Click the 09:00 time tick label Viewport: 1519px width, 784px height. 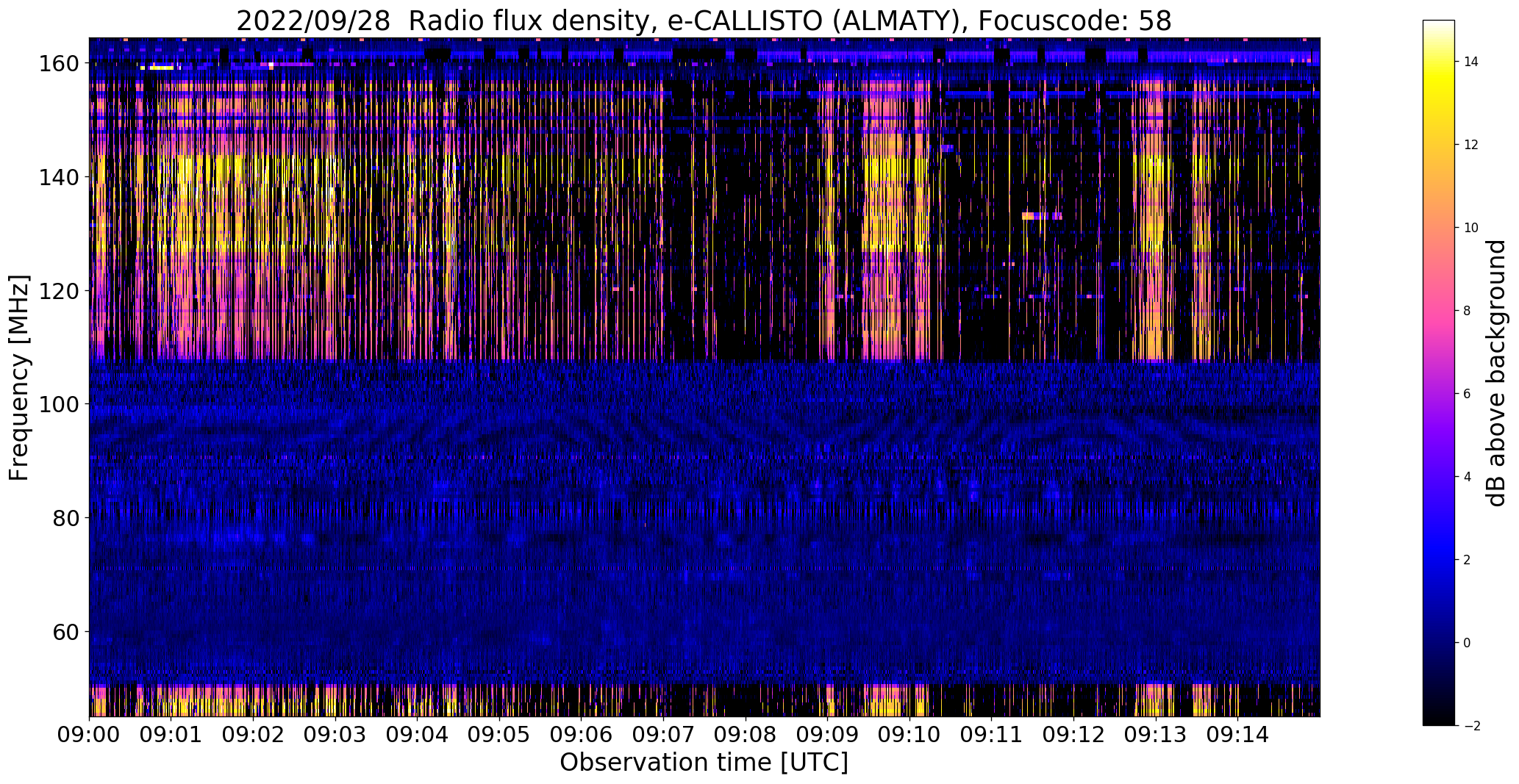coord(90,735)
